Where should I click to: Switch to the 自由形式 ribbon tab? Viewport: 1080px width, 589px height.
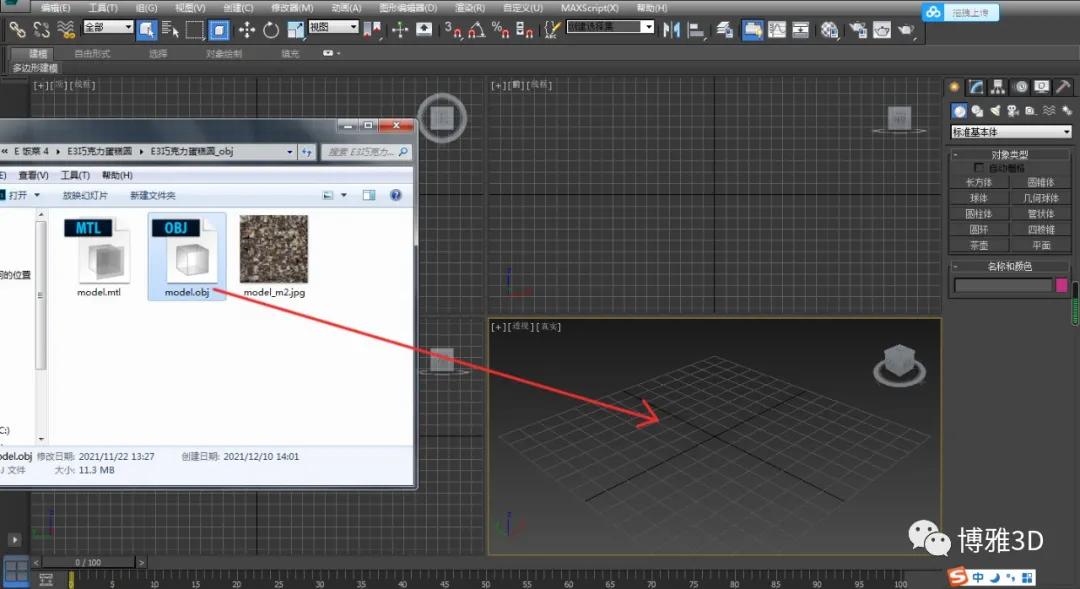92,53
